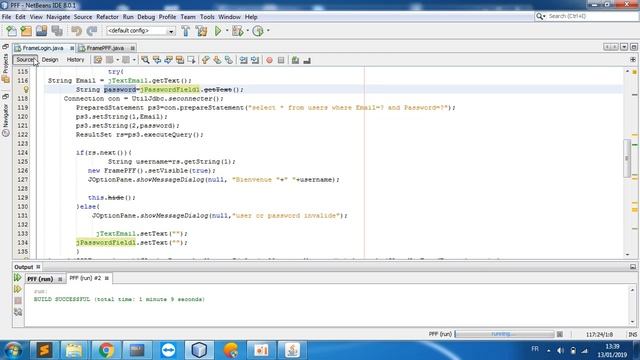Expand the Run Project dropdown arrow
Screen dimensions: 640x360
point(227,31)
